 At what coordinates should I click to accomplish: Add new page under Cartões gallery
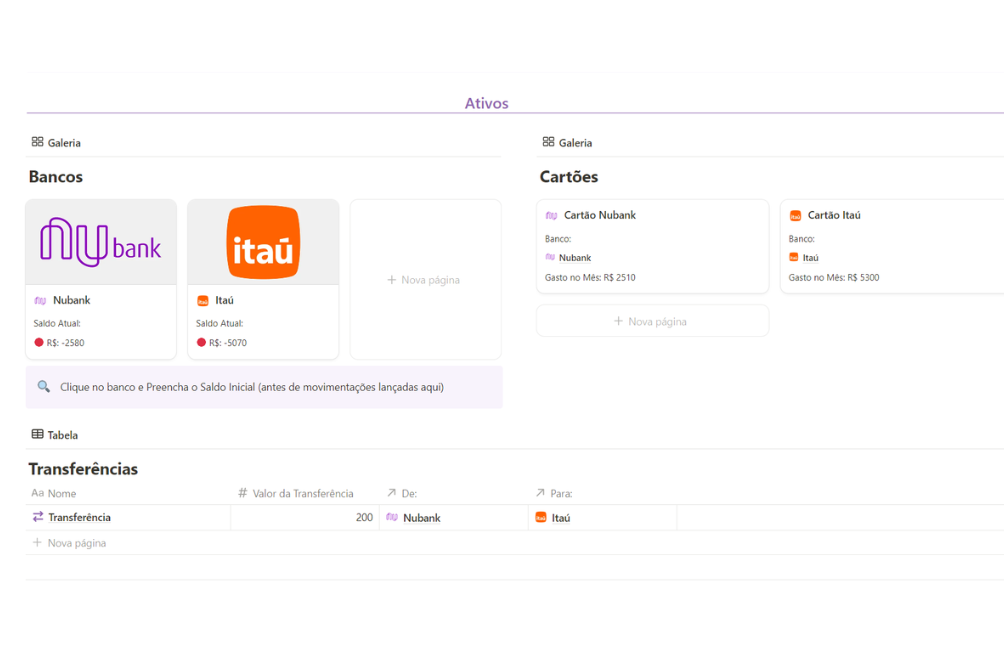651,321
